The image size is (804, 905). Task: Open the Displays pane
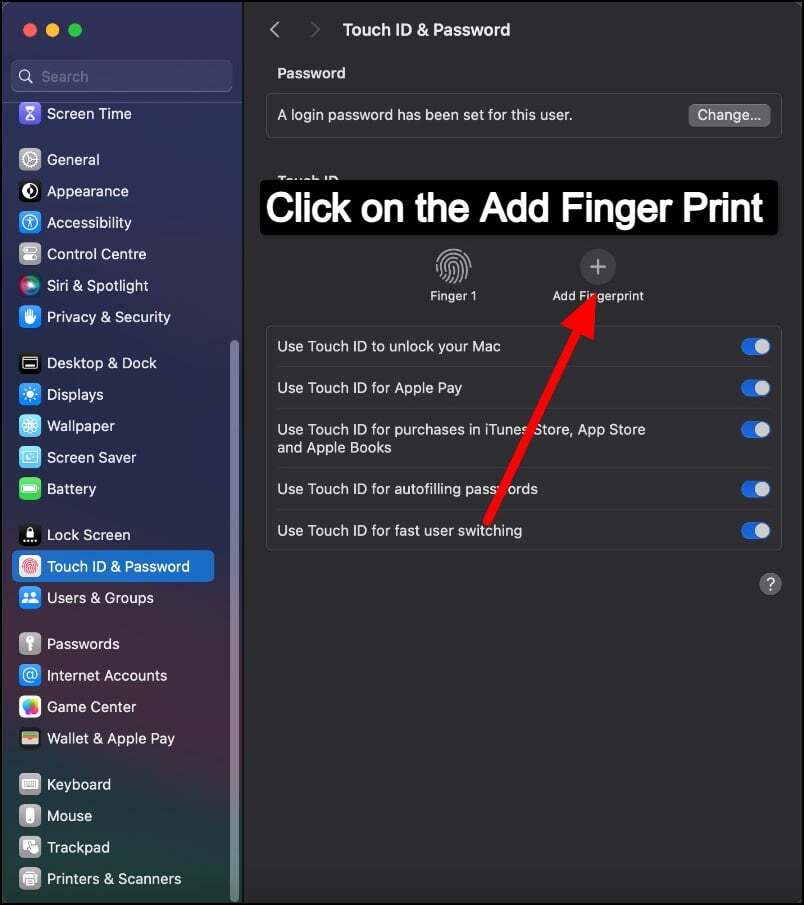pos(113,394)
